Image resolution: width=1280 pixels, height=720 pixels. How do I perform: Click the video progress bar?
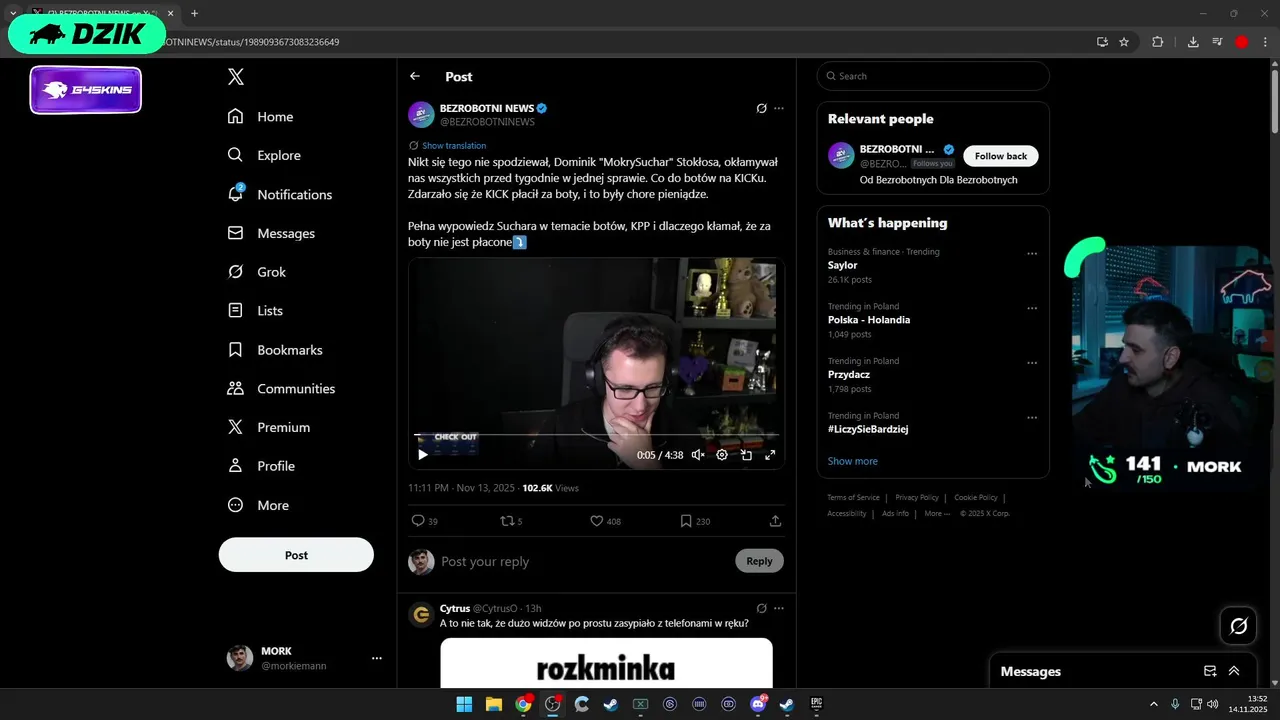tap(596, 435)
